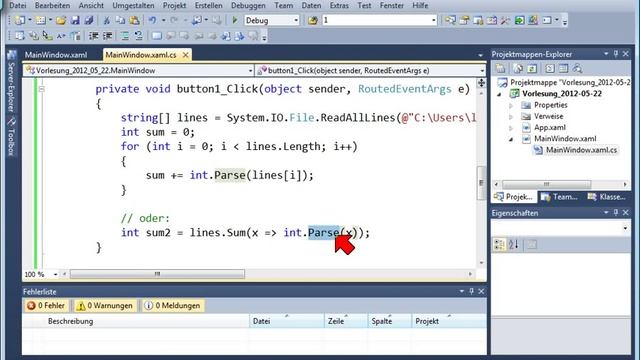640x360 pixels.
Task: Undo the last edit with the arrow icon
Action: pyautogui.click(x=153, y=20)
